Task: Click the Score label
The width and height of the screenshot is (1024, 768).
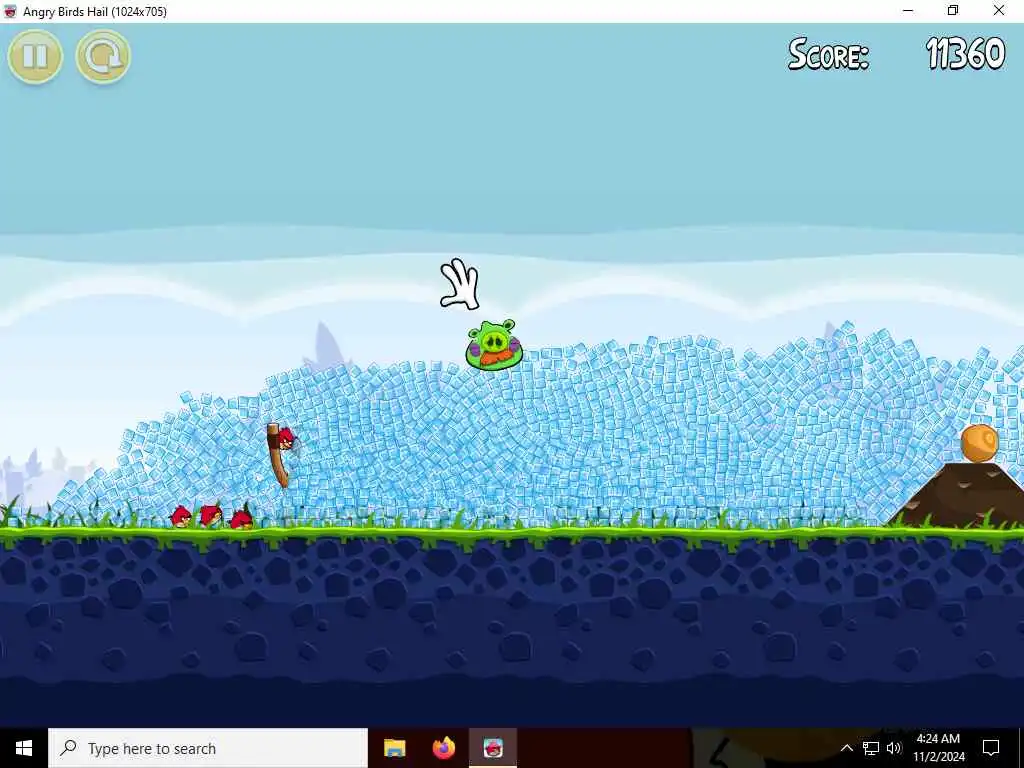Action: coord(828,54)
